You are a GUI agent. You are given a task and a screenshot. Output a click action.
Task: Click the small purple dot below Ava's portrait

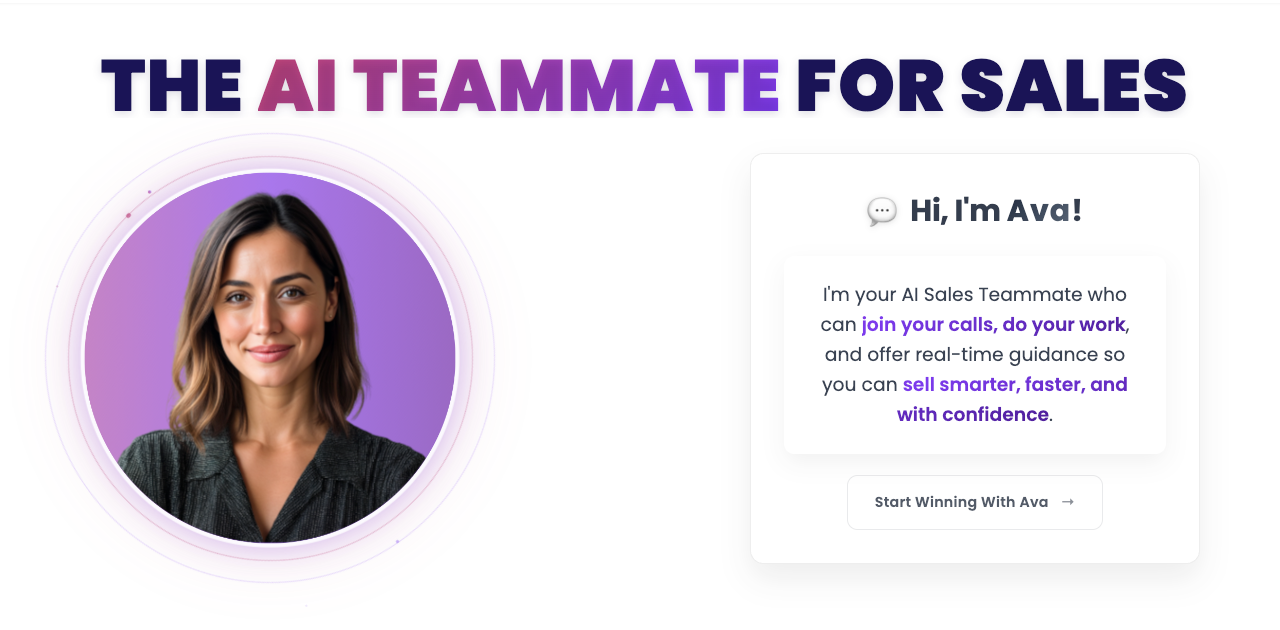(397, 542)
